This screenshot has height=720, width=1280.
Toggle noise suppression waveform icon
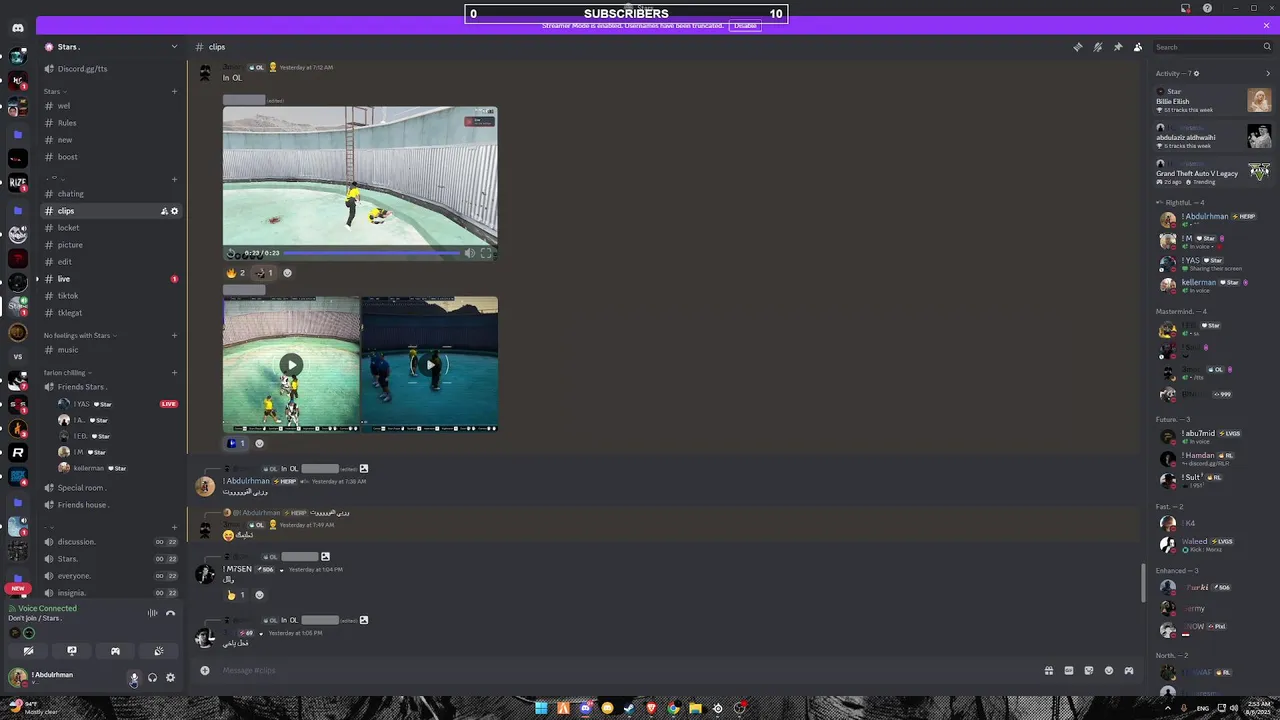click(x=152, y=613)
